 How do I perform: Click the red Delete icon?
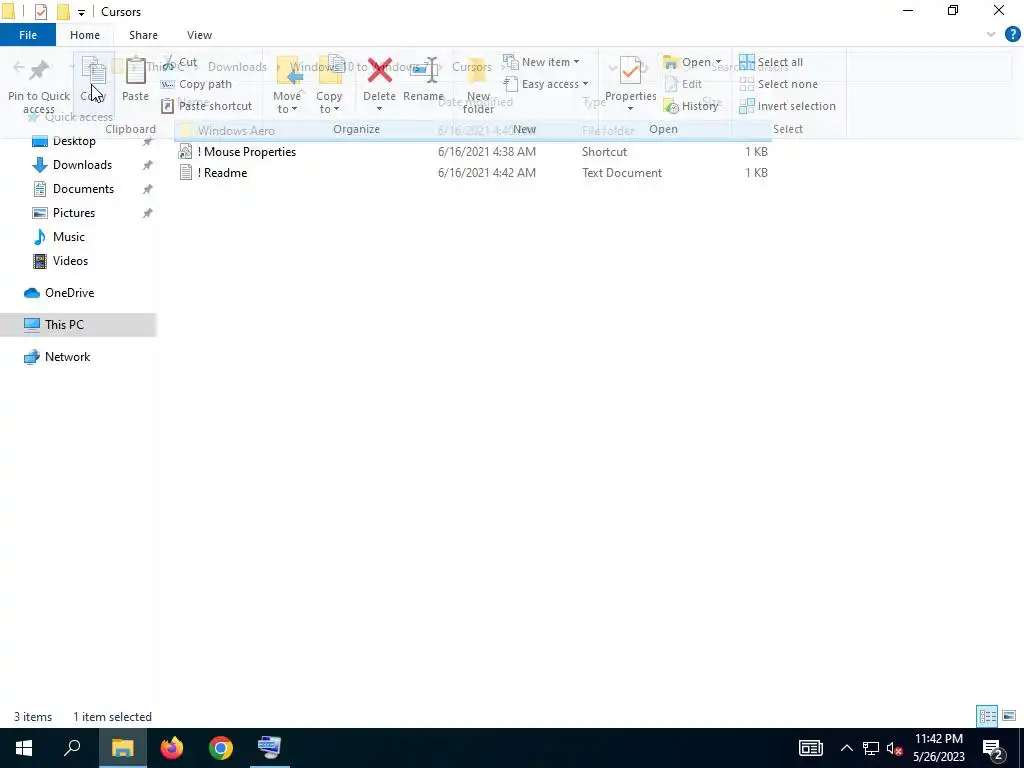(x=379, y=70)
